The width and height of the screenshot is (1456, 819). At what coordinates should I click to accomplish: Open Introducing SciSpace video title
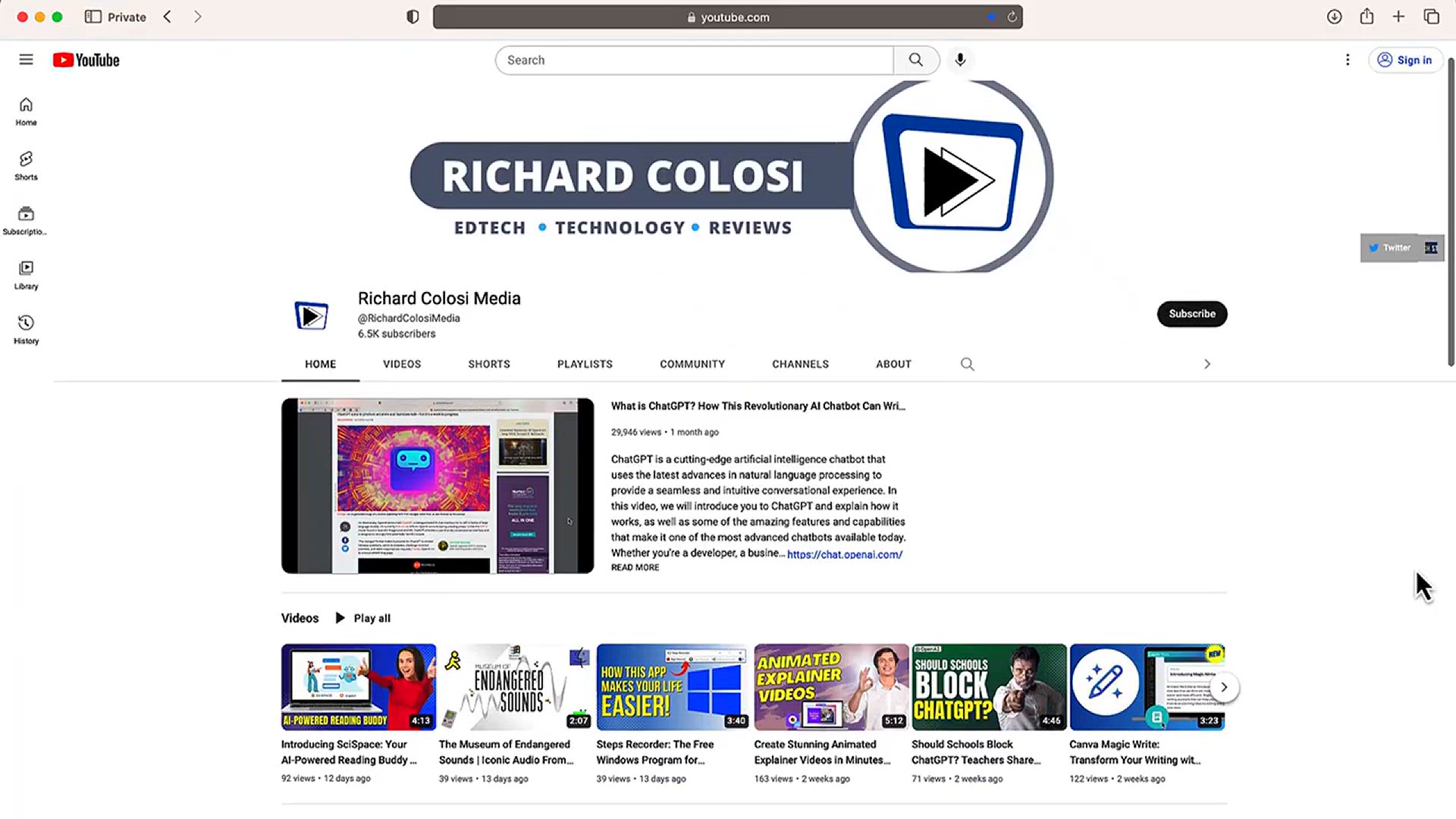[349, 752]
